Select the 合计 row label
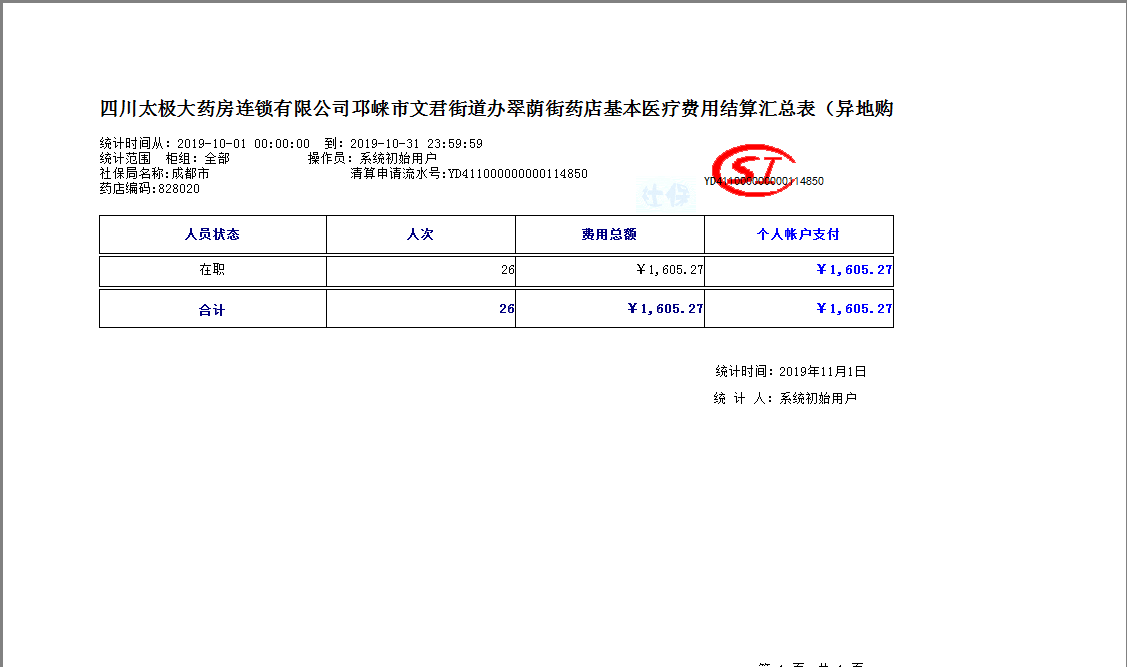 (212, 310)
